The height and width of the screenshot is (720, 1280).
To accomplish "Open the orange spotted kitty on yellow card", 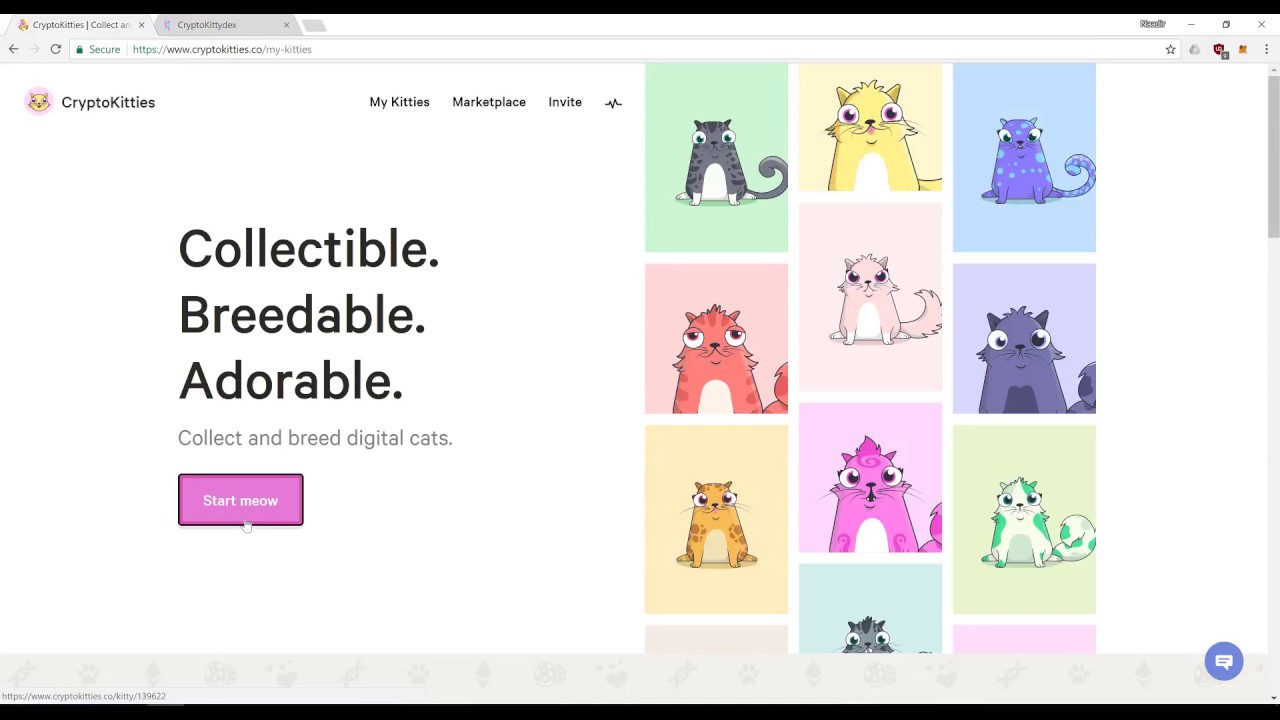I will [716, 519].
